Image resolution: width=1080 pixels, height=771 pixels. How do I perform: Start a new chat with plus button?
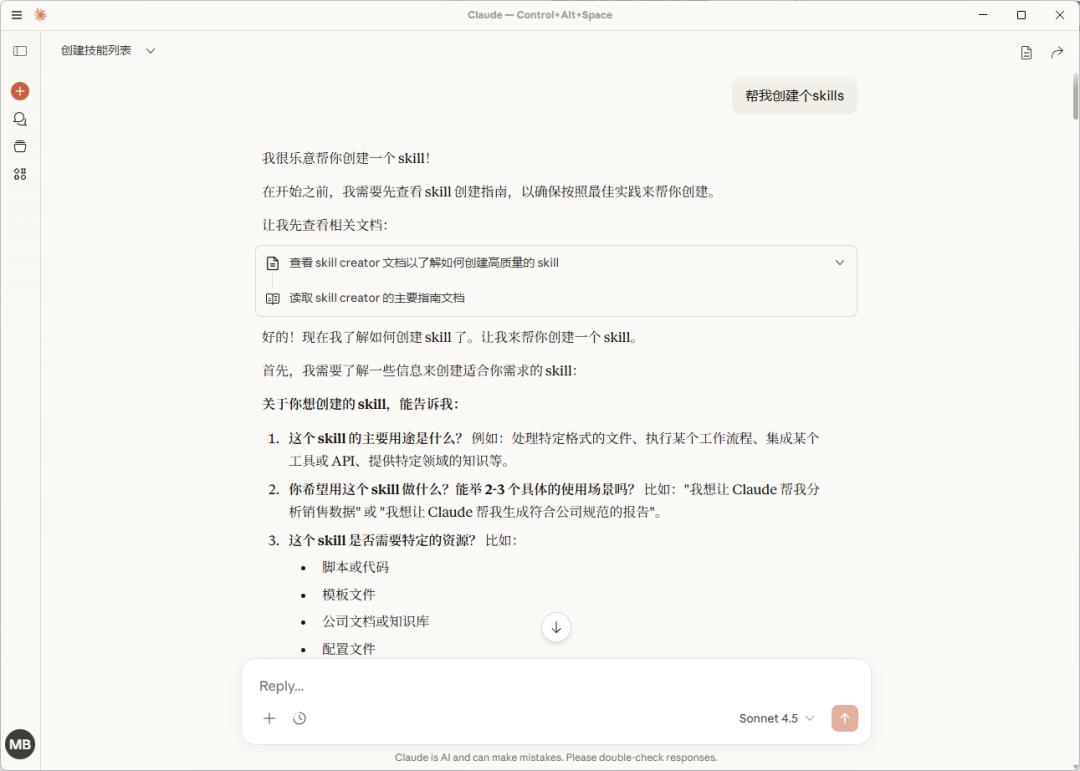click(x=20, y=91)
